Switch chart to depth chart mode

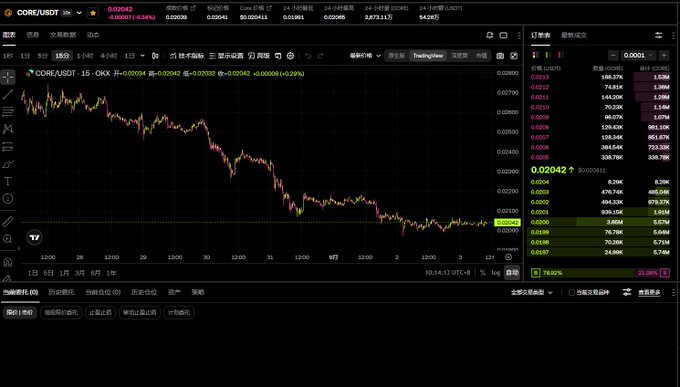click(460, 56)
